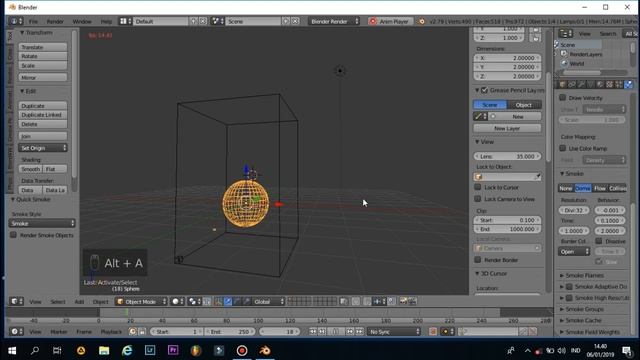
Task: Enable the Dissolve checkbox in Smoke panel
Action: (x=599, y=241)
